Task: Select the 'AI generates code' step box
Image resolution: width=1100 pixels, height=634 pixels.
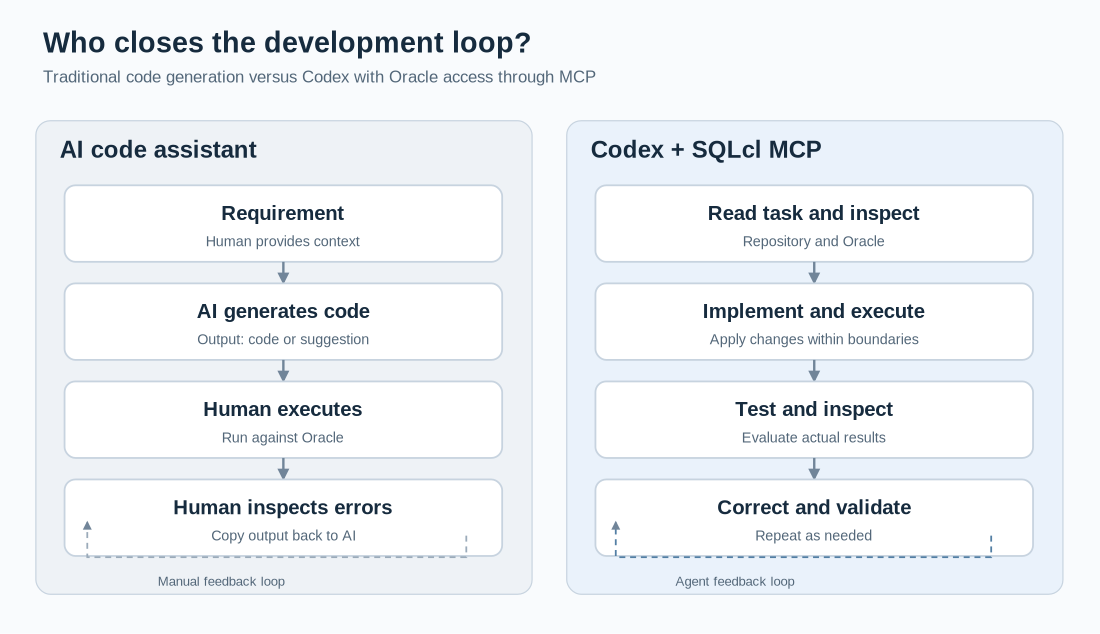Action: [x=283, y=322]
